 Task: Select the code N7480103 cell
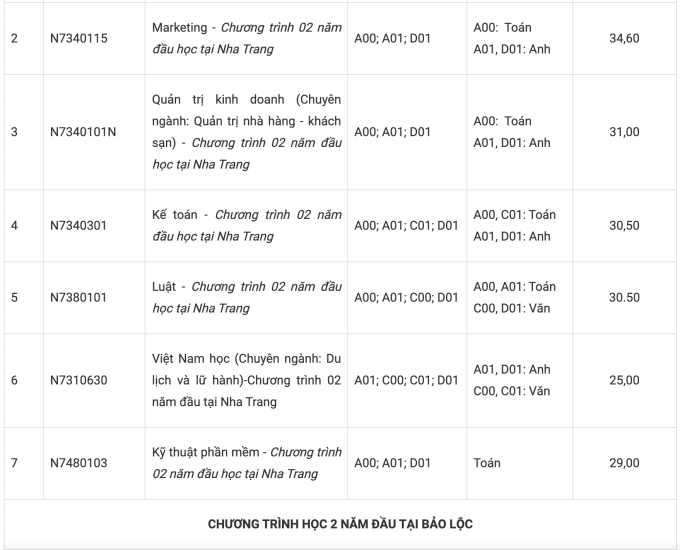pyautogui.click(x=79, y=463)
